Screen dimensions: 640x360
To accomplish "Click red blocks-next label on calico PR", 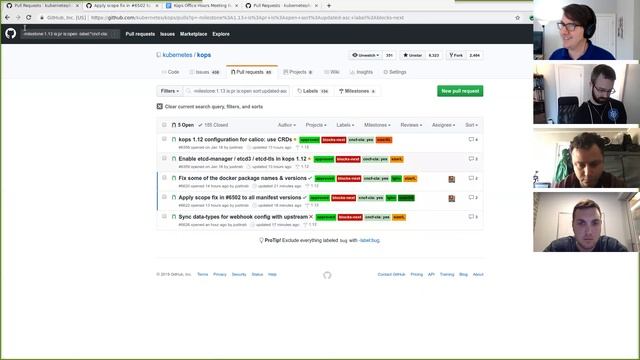I will [x=333, y=140].
